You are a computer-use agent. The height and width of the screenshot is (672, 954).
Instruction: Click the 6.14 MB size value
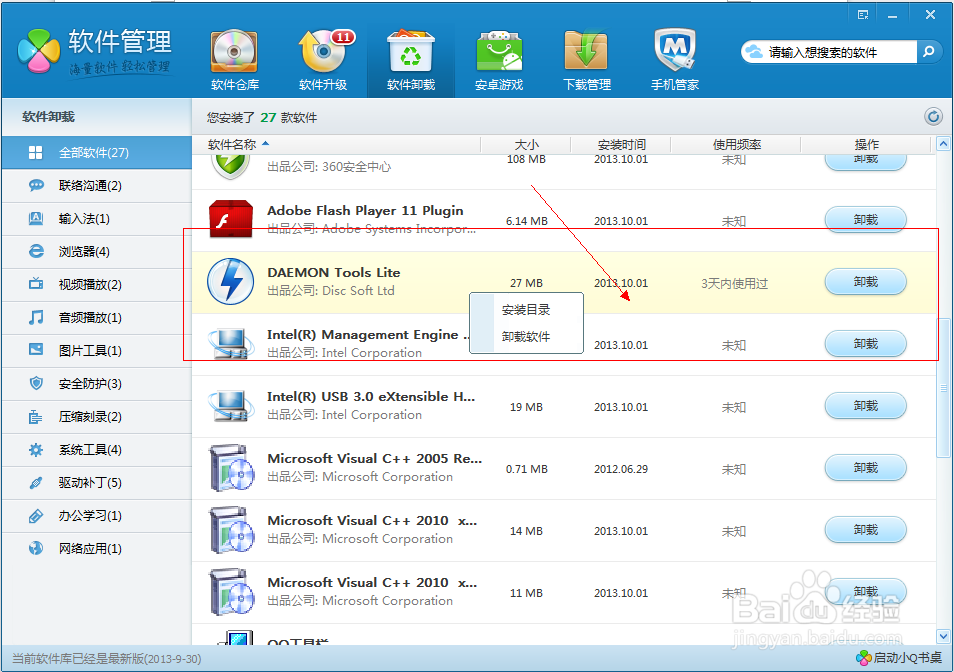(x=527, y=221)
